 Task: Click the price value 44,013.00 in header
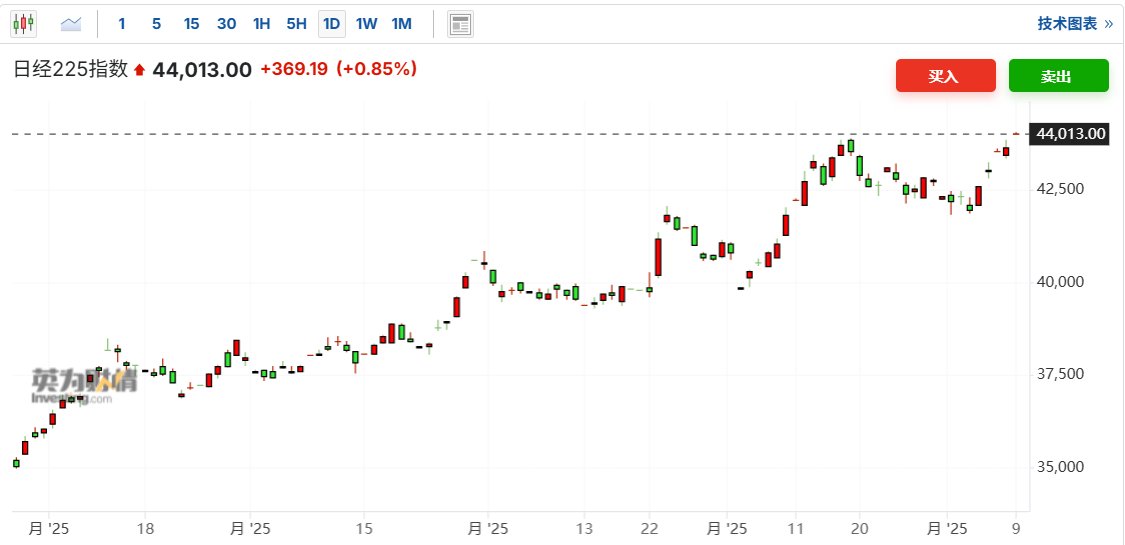pos(202,70)
